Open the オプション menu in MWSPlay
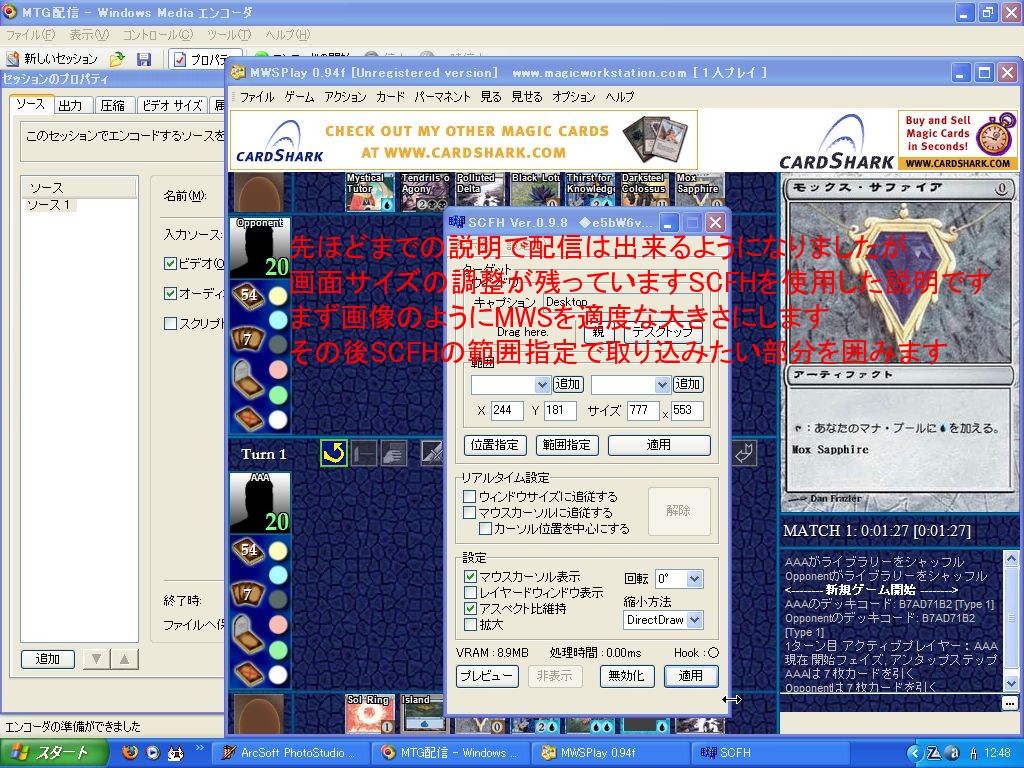Viewport: 1024px width, 768px height. (573, 97)
